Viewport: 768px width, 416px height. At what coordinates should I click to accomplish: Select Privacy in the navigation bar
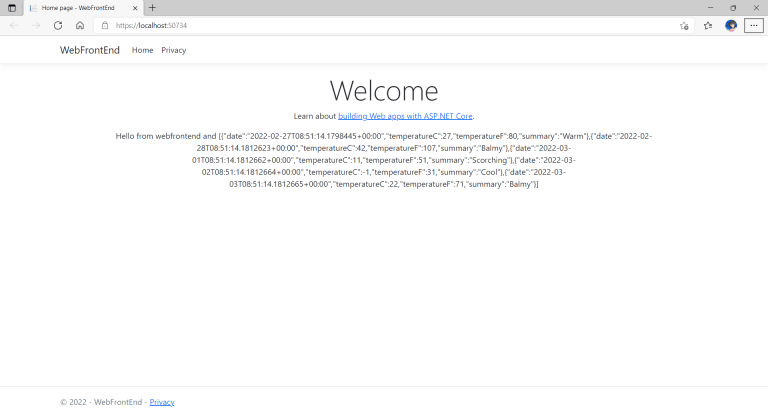(174, 50)
